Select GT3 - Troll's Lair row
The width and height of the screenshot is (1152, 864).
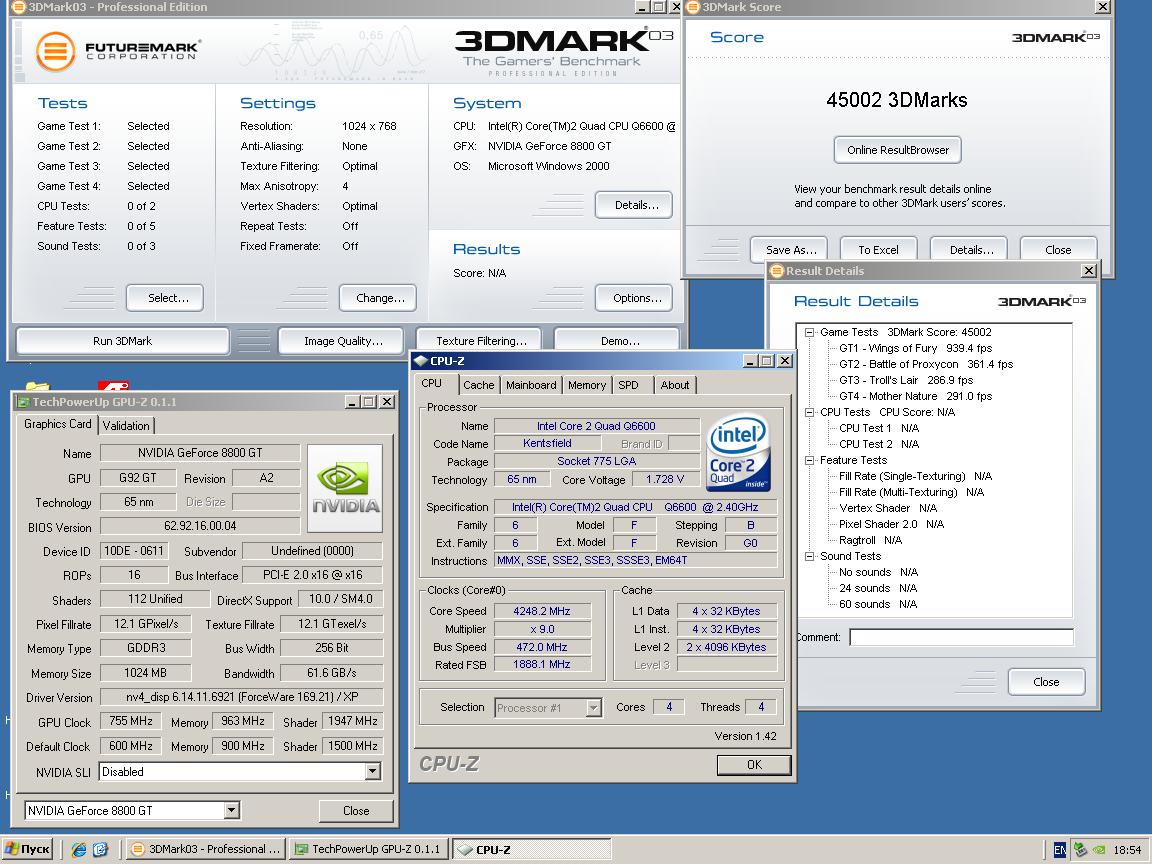905,381
